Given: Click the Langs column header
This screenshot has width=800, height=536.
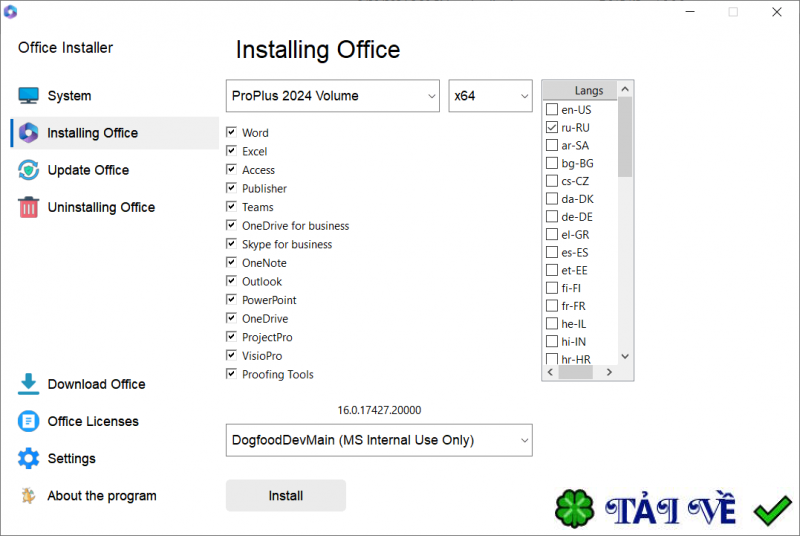Looking at the screenshot, I should click(580, 90).
